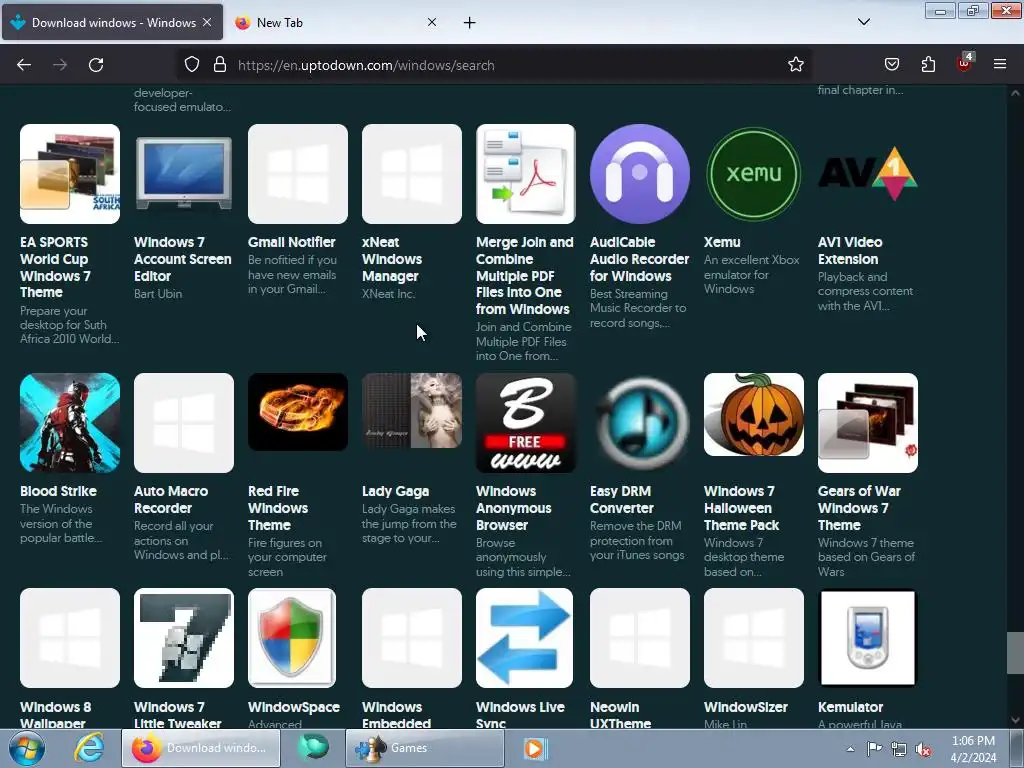Screen dimensions: 1024x768
Task: Select the WindowSizer app icon
Action: [754, 638]
